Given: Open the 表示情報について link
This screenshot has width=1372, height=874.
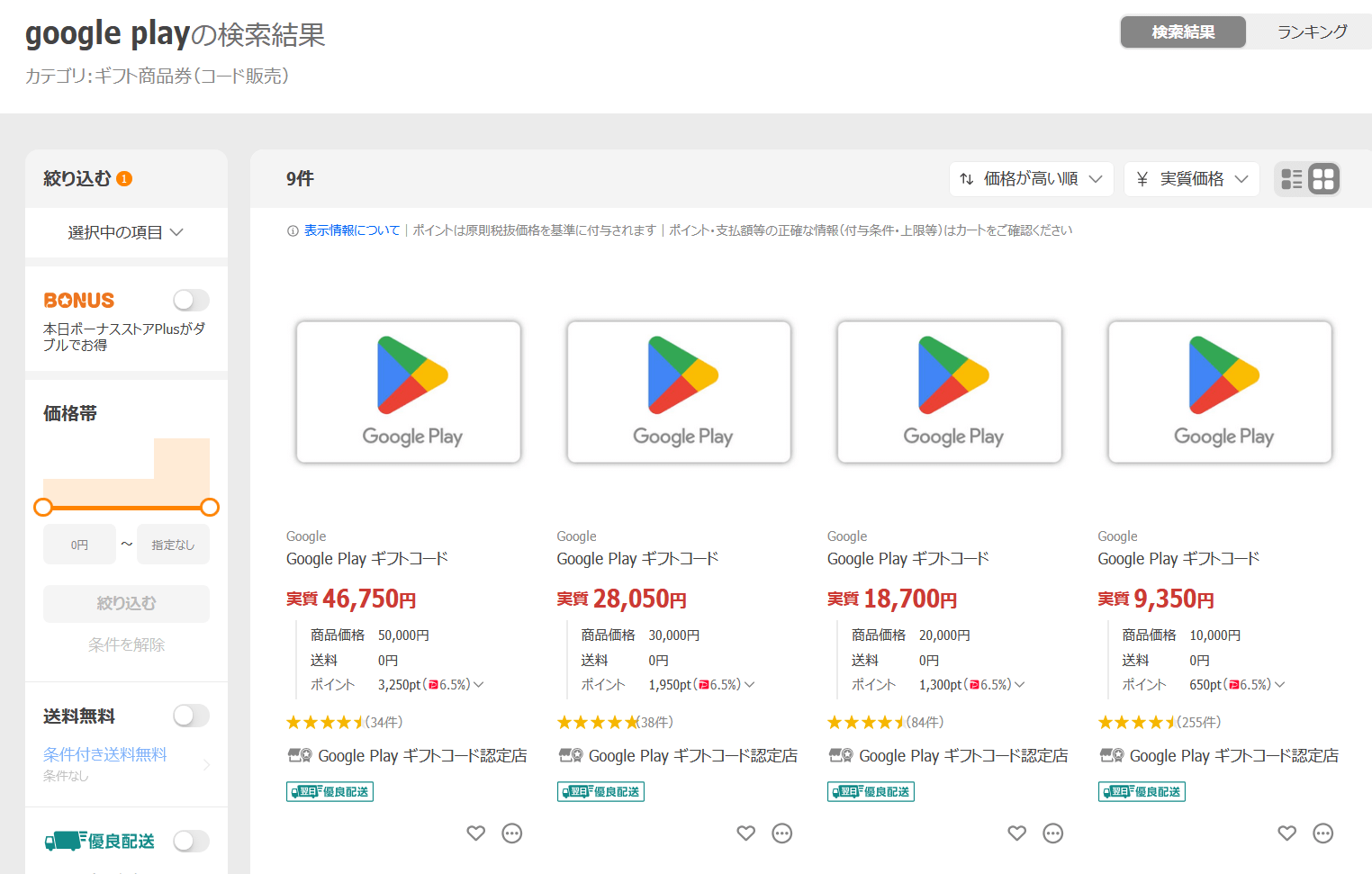Looking at the screenshot, I should 351,230.
